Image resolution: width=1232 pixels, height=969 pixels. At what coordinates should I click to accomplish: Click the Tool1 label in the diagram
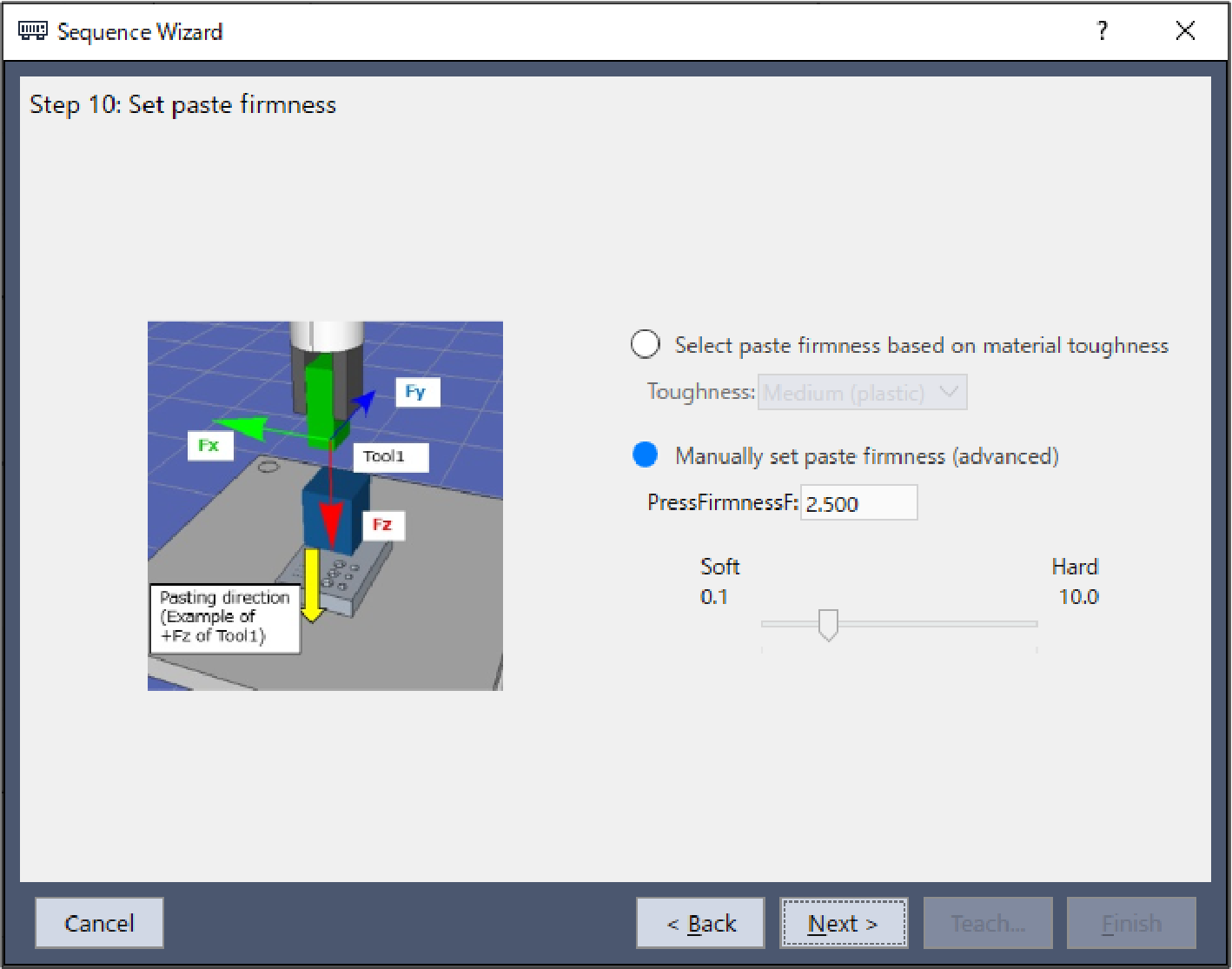tap(389, 457)
